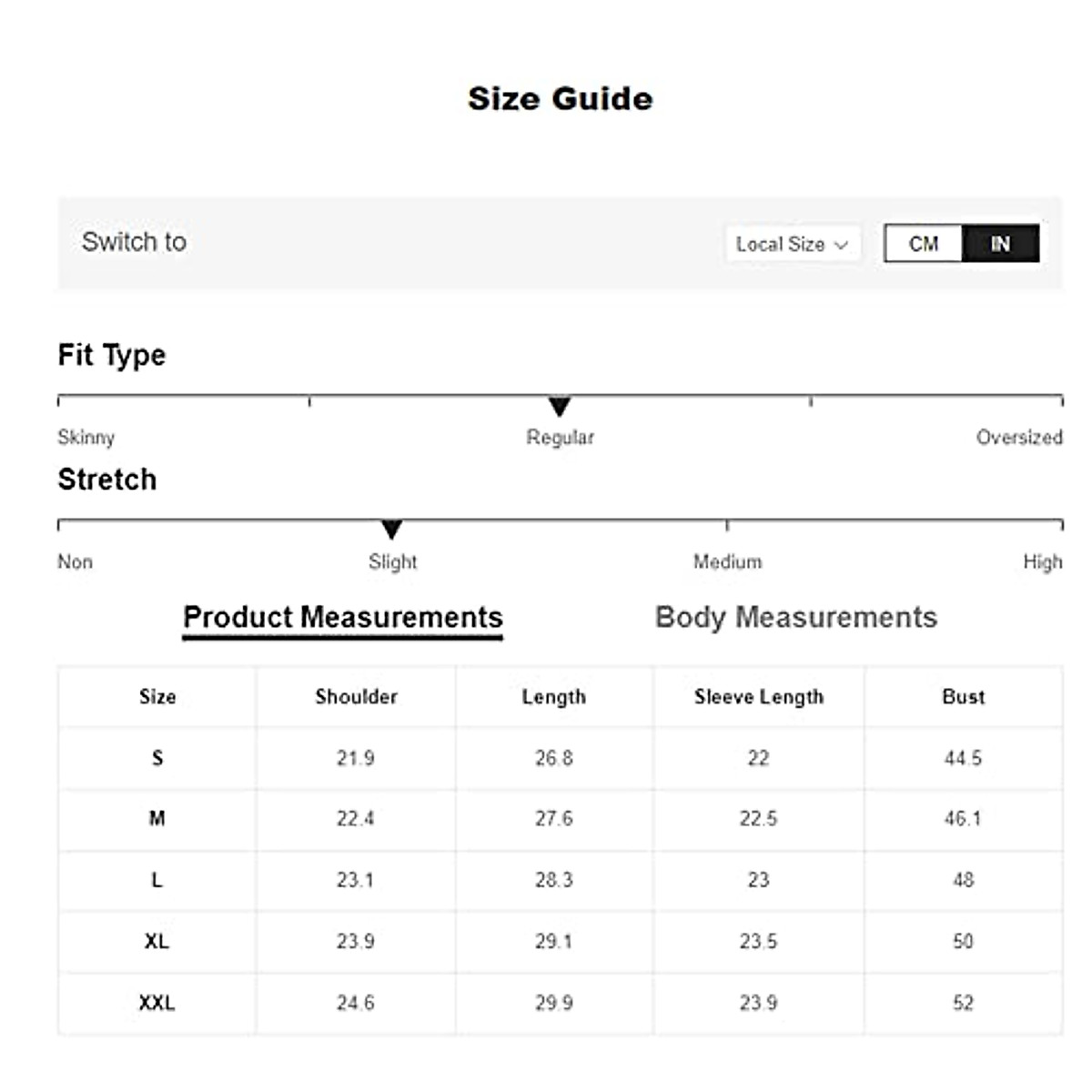Select the Size column header
This screenshot has height=1092, width=1092.
[x=157, y=697]
